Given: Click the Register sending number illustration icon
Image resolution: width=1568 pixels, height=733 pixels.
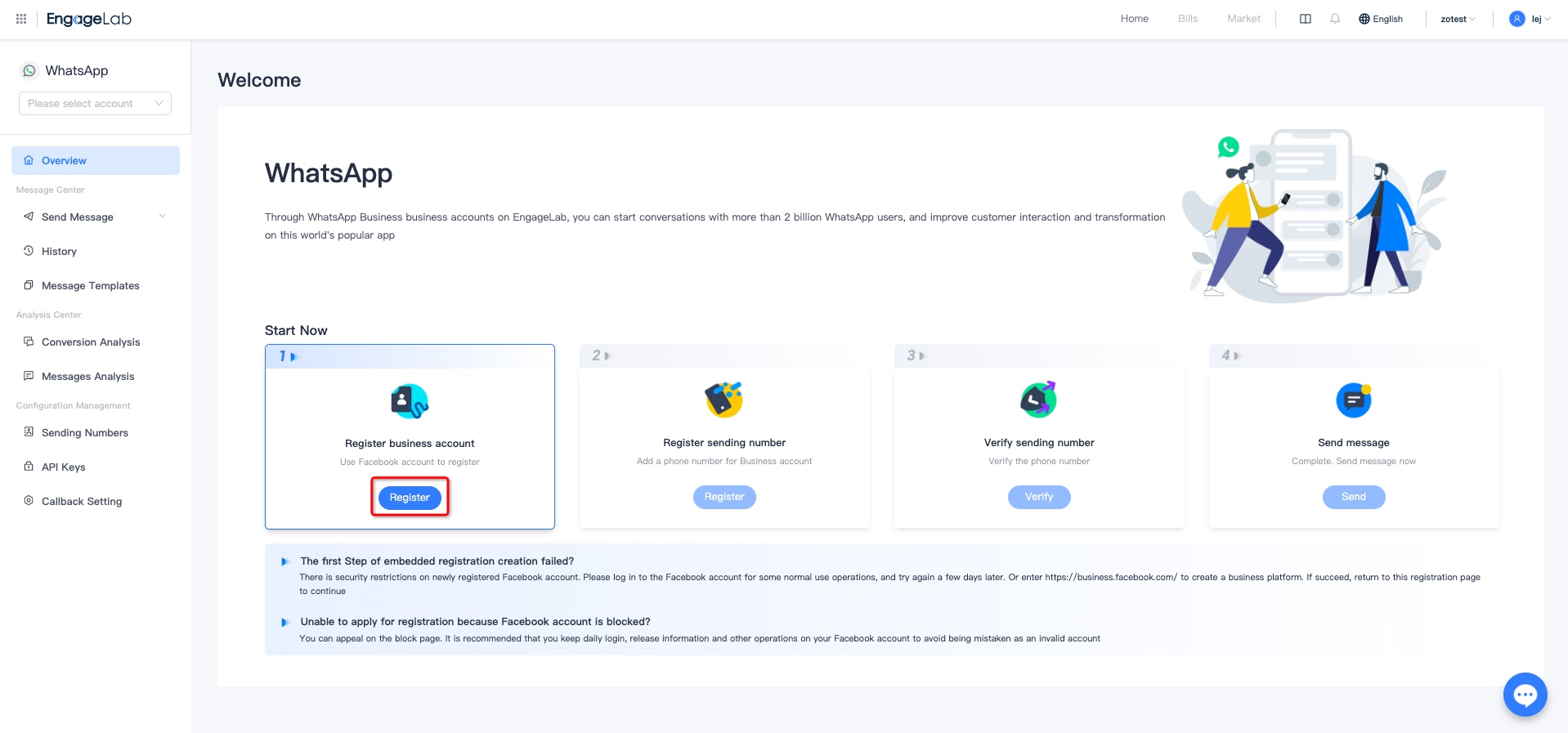Looking at the screenshot, I should pos(724,400).
